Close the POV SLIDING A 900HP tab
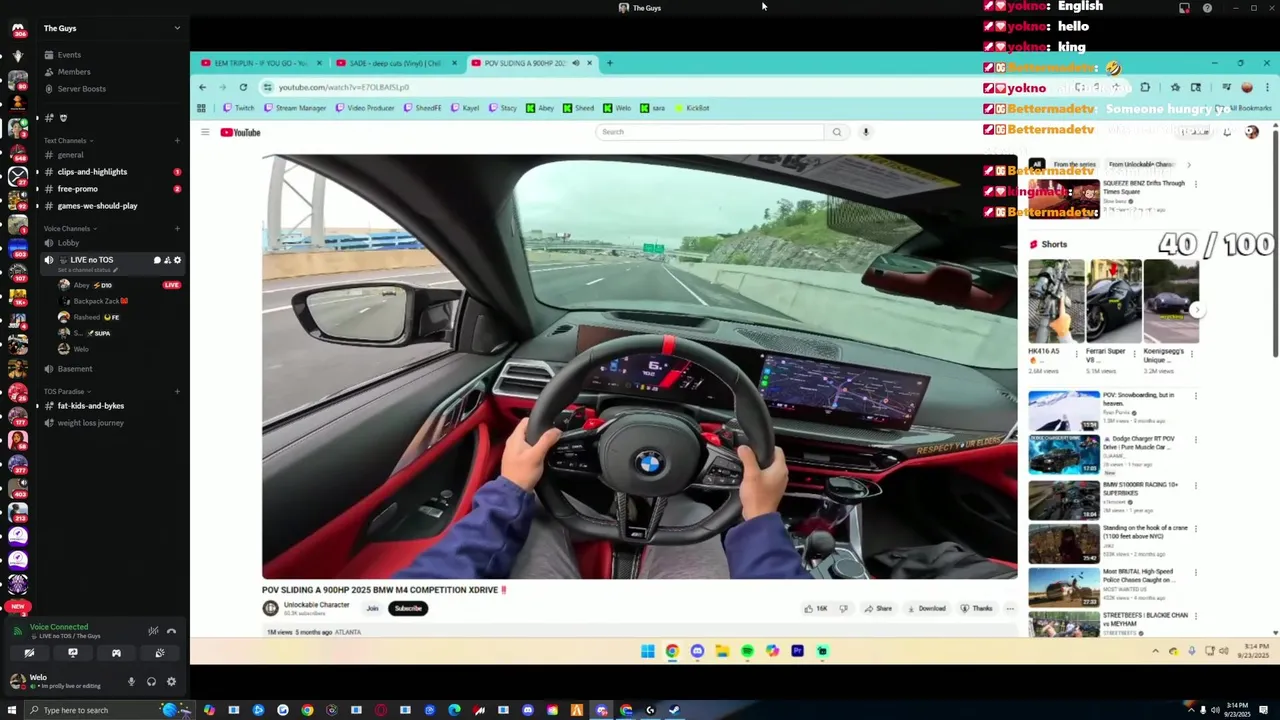Screen dimensions: 1280x720 pyautogui.click(x=589, y=63)
